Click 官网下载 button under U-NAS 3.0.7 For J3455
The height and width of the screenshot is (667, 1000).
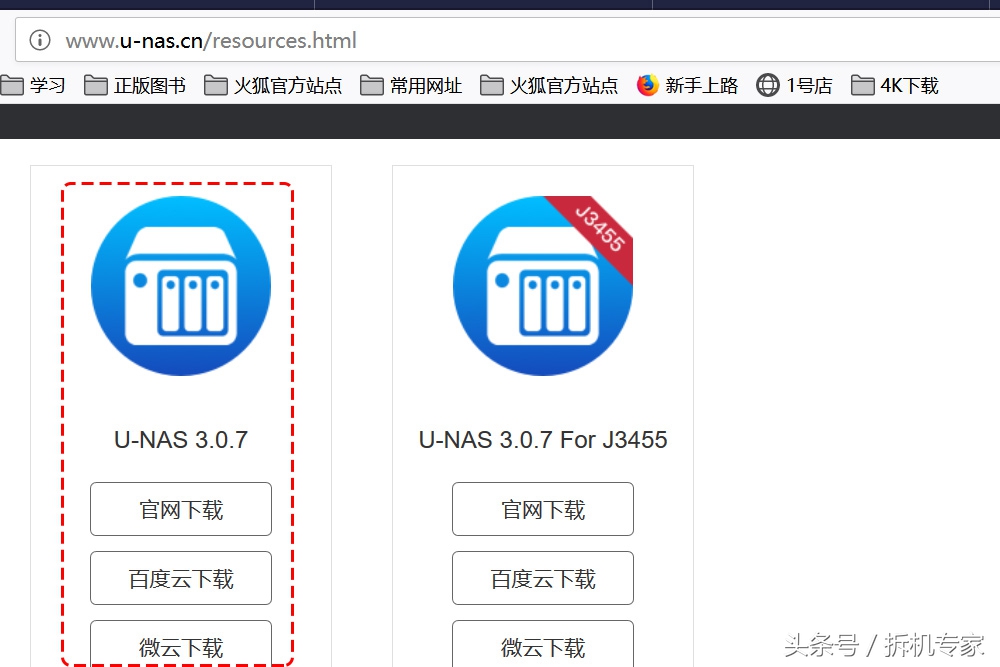[x=543, y=509]
